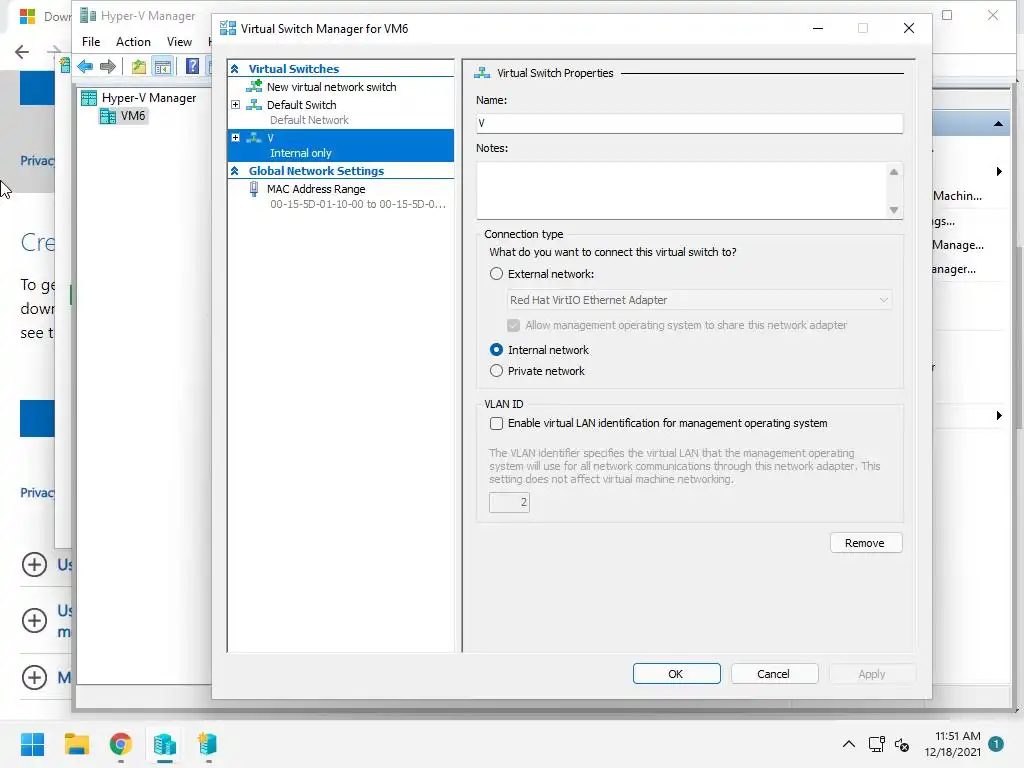Viewport: 1024px width, 768px height.
Task: Click the first plus circle in browser page
Action: point(34,565)
